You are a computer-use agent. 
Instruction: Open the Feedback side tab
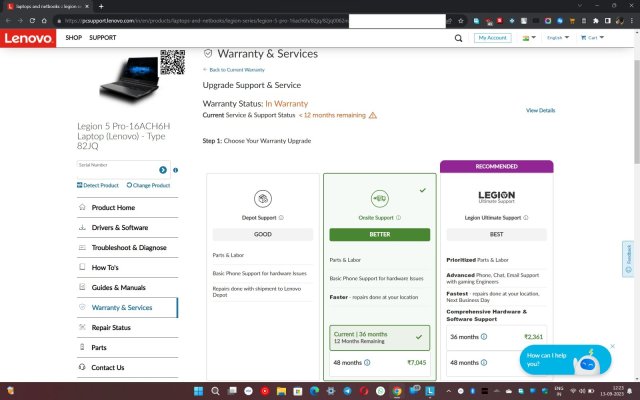click(628, 259)
